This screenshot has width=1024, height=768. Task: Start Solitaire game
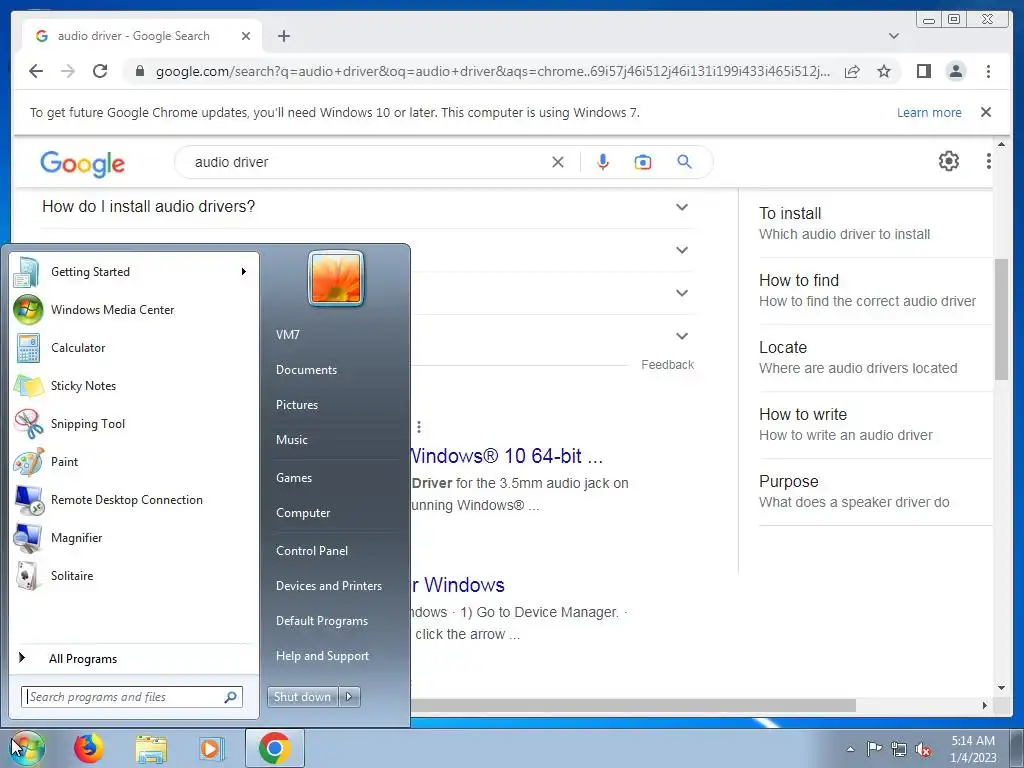(134, 575)
